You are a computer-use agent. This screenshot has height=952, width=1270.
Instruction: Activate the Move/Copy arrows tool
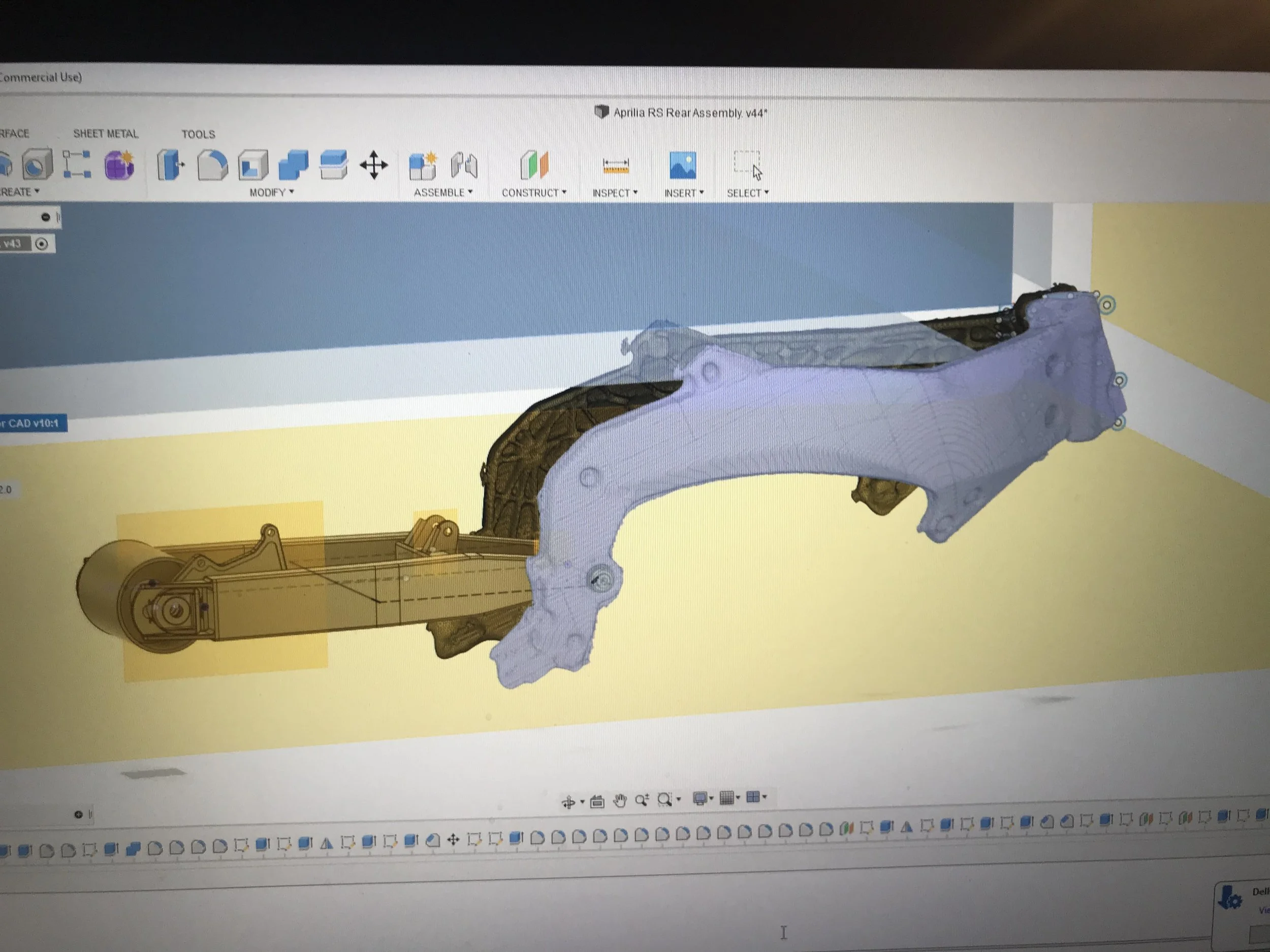[x=374, y=165]
